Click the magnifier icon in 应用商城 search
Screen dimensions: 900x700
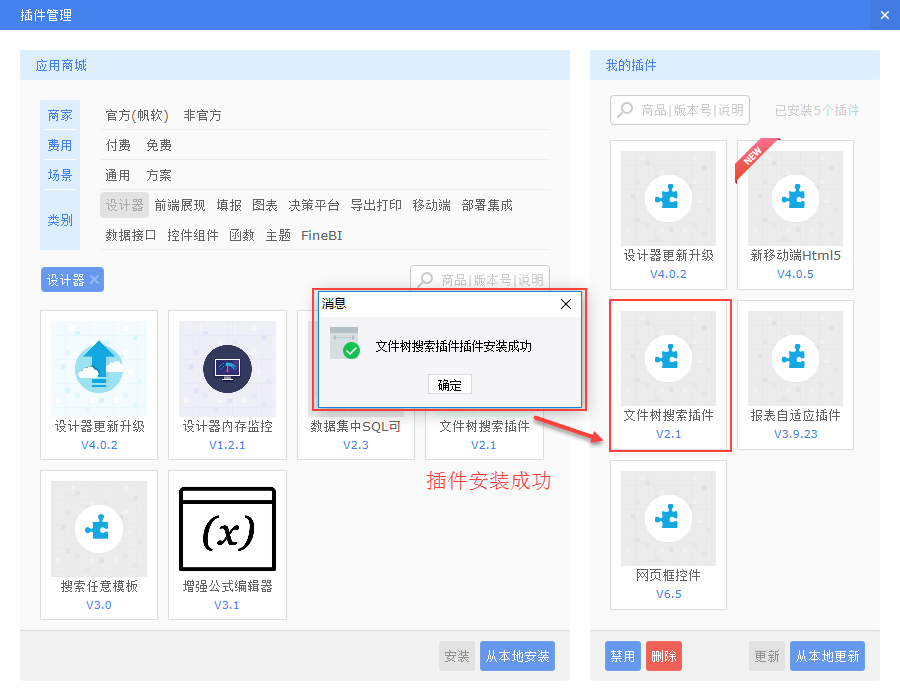tap(425, 279)
